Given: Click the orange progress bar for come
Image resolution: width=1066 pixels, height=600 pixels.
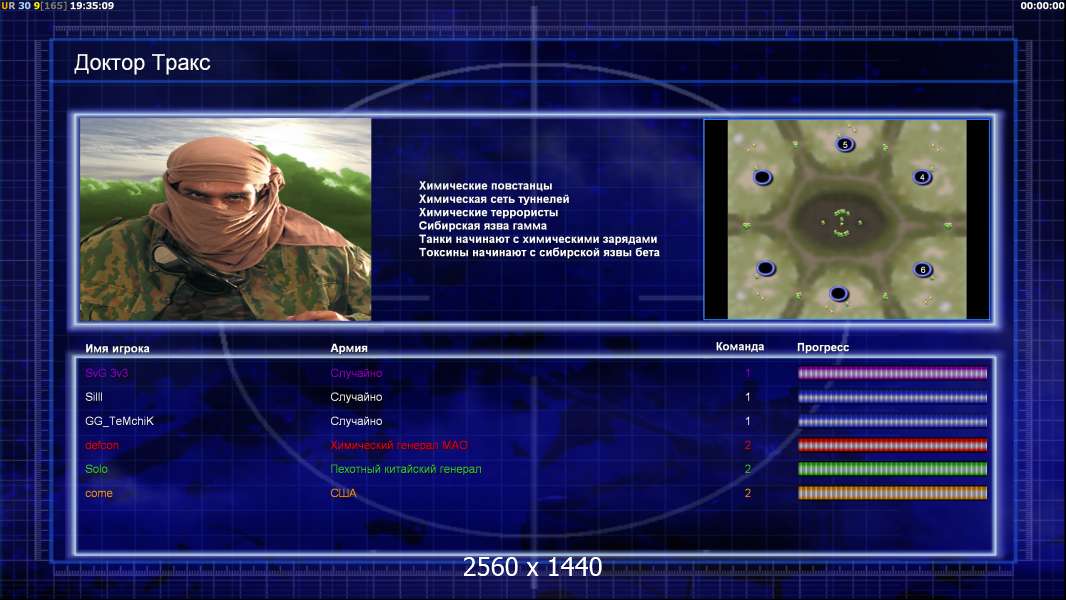Looking at the screenshot, I should pos(892,493).
